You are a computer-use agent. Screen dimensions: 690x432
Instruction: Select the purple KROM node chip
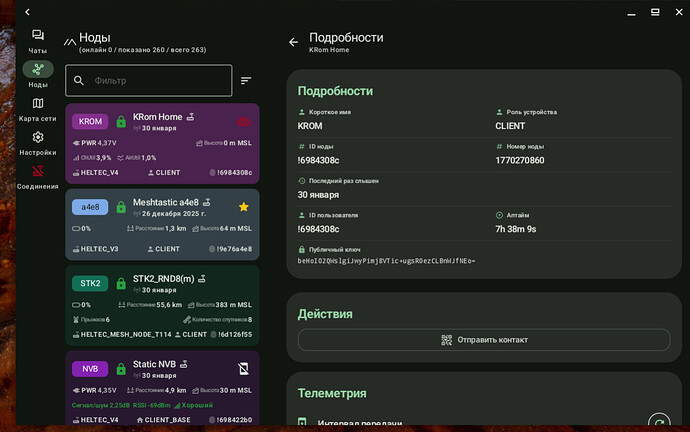[x=90, y=122]
